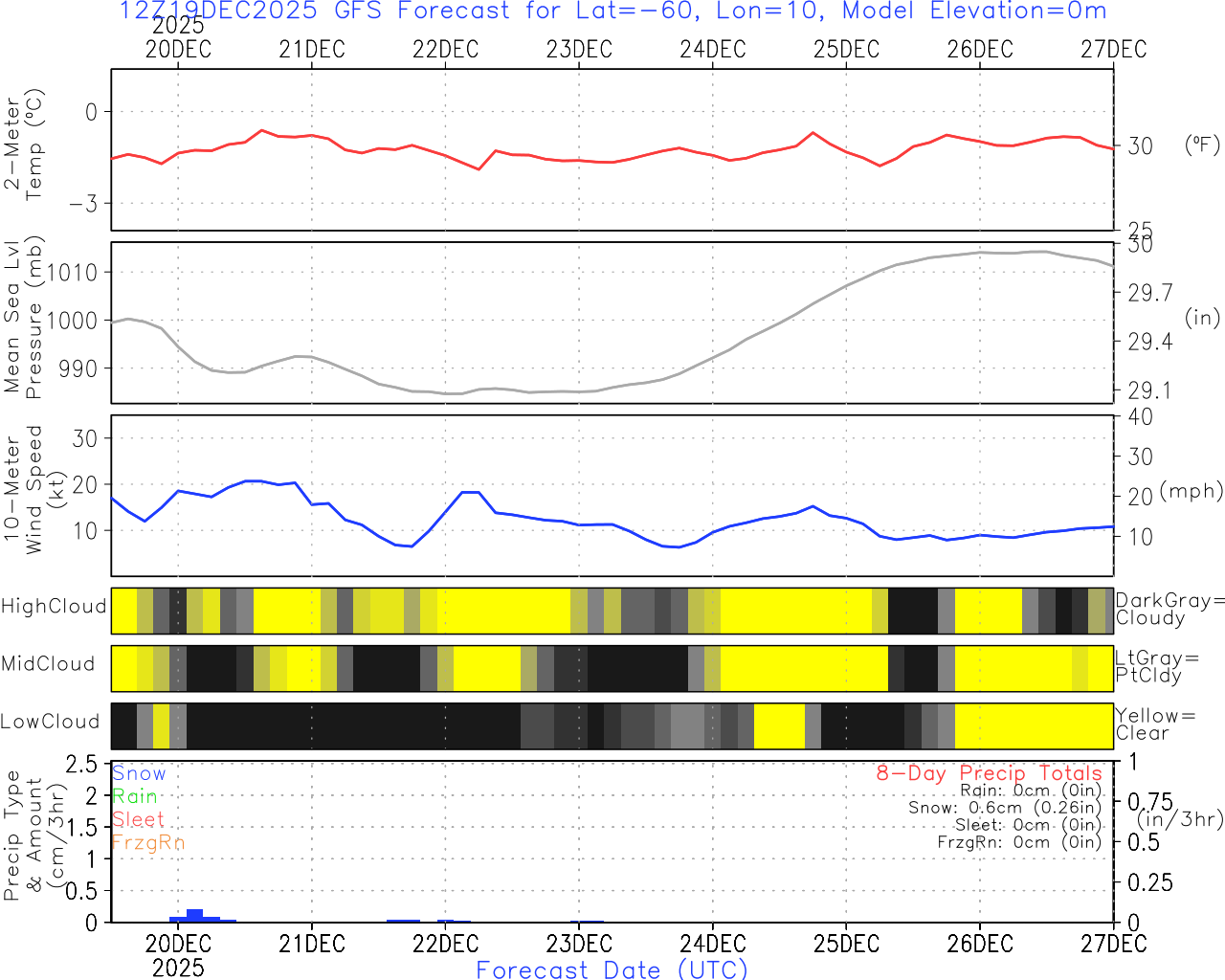
Task: Click the 2-Meter Temp axis label
Action: tap(24, 148)
